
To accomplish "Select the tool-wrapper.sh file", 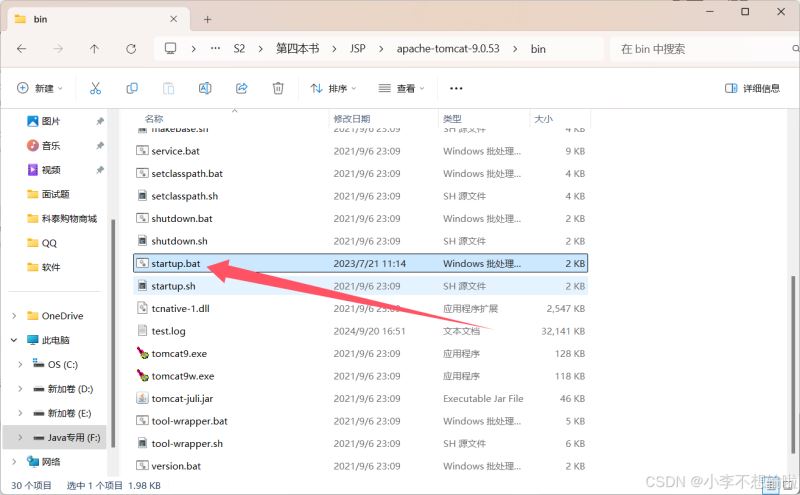I will click(x=360, y=443).
